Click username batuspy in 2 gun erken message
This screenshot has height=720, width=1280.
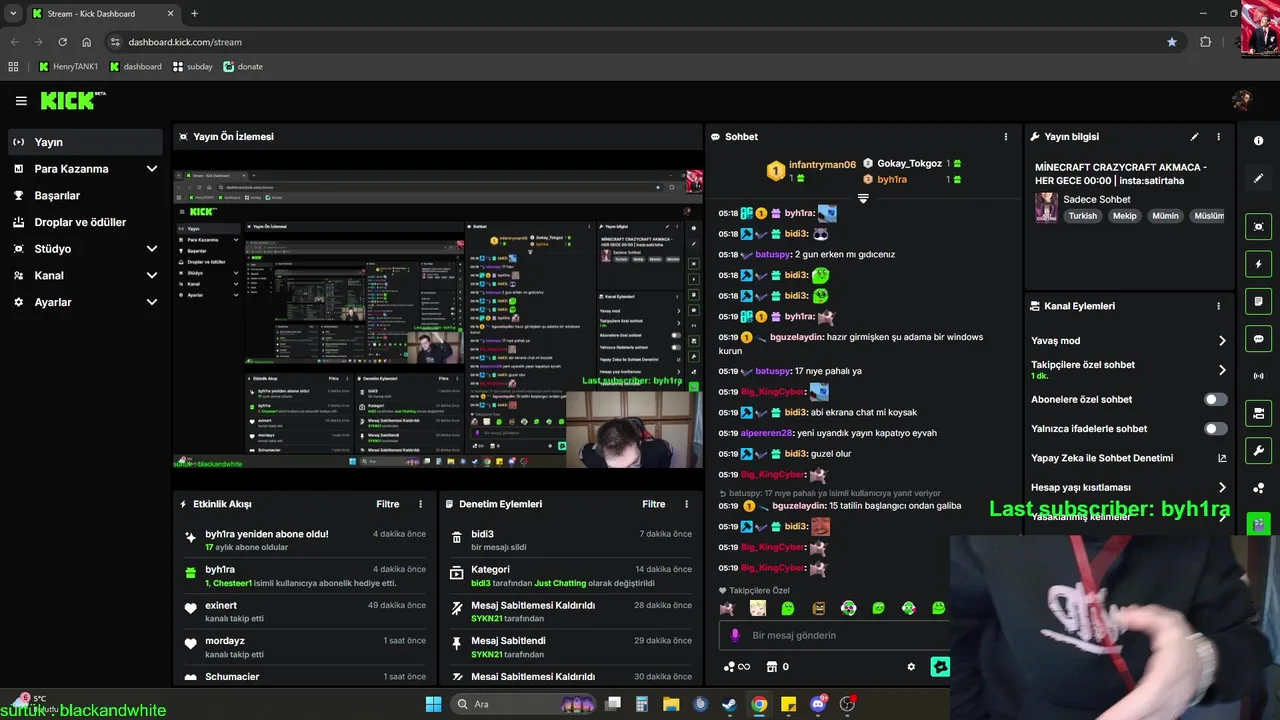(x=773, y=255)
